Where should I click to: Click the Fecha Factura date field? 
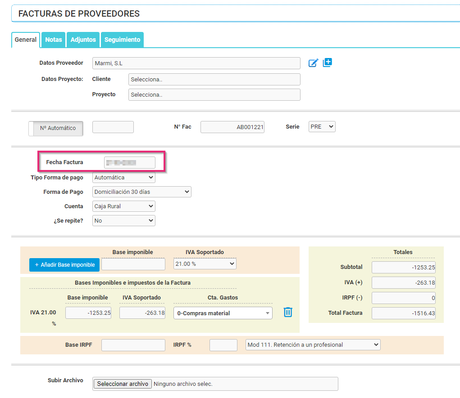coord(129,163)
